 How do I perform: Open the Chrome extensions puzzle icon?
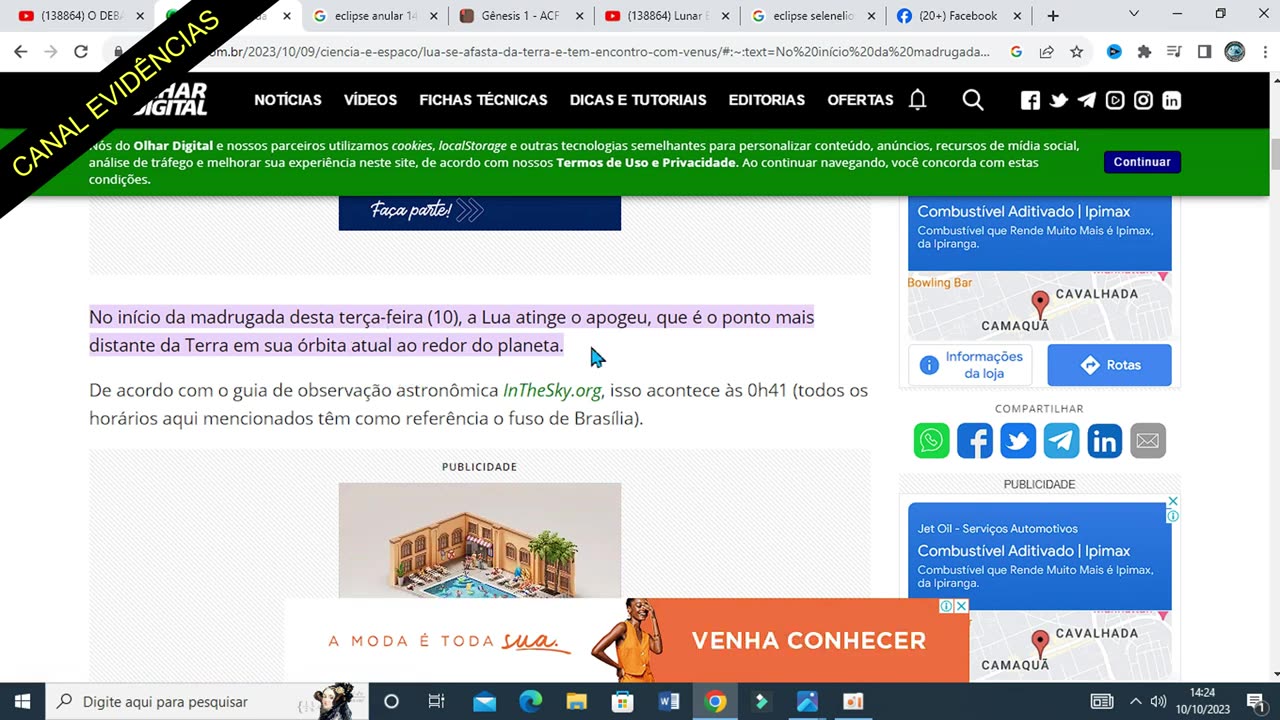(1144, 52)
